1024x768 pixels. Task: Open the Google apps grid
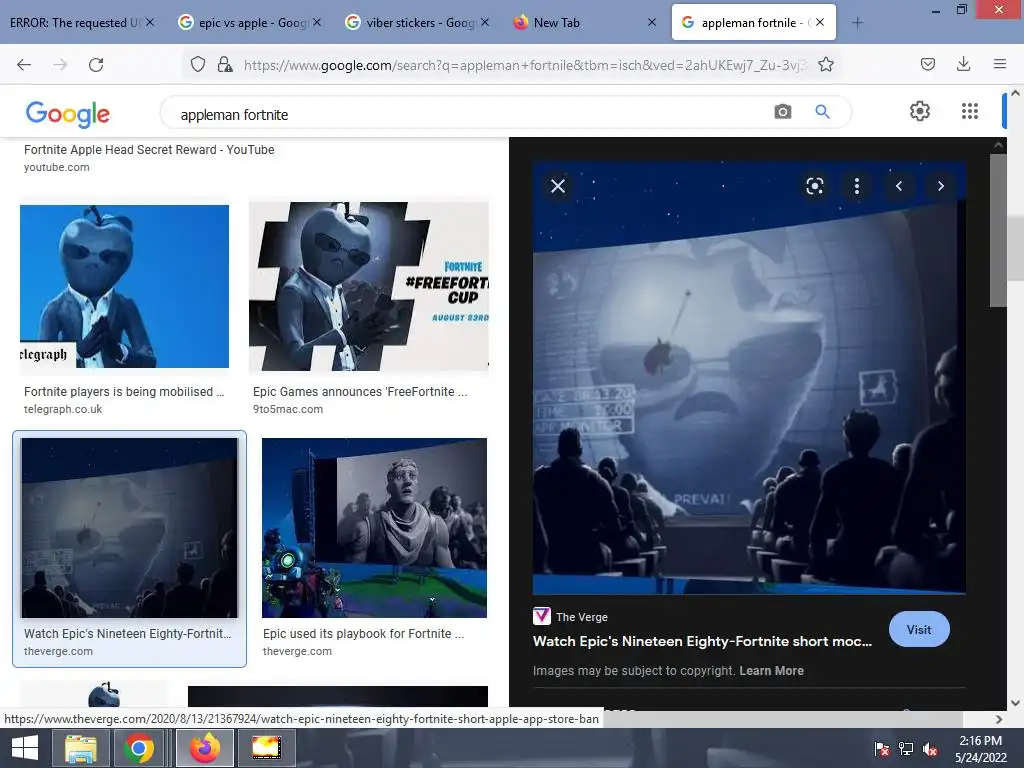970,111
